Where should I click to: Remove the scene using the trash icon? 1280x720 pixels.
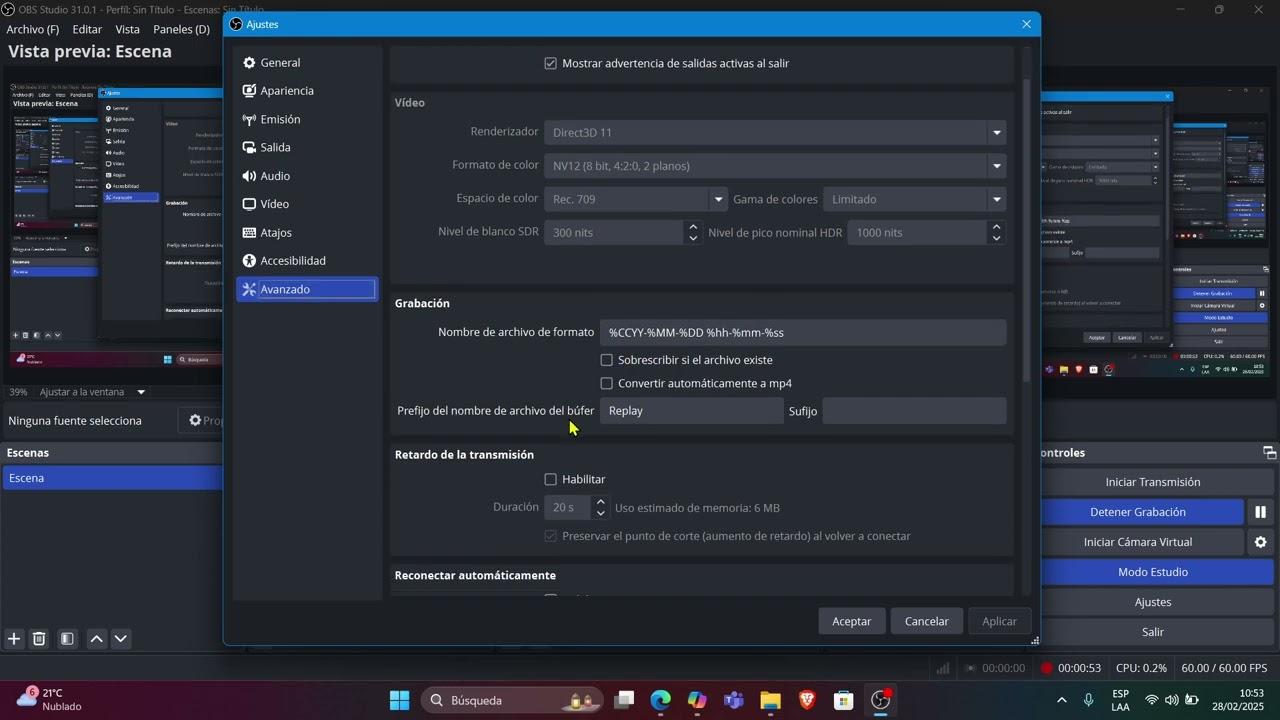(x=39, y=639)
